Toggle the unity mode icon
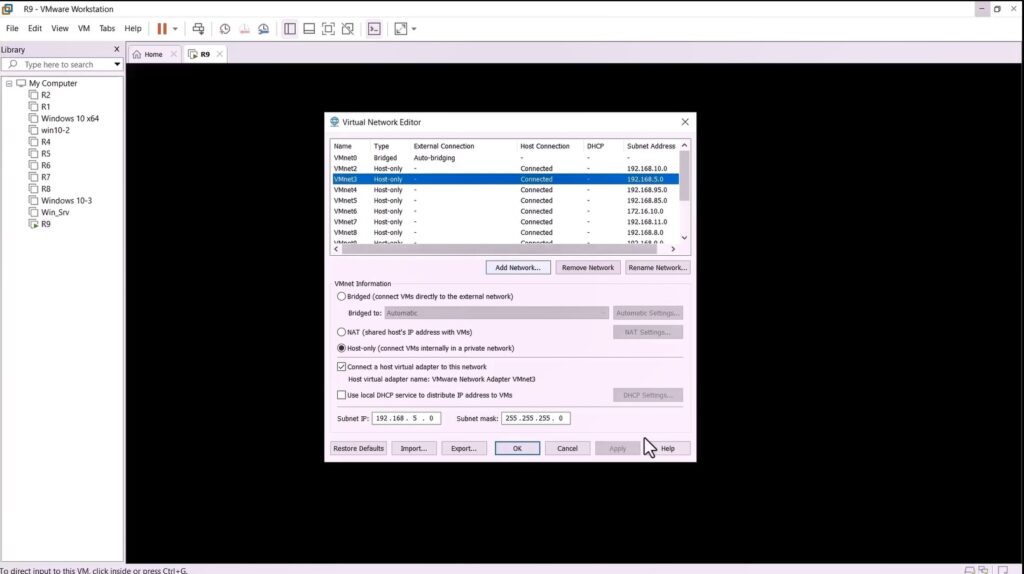The image size is (1024, 574). [x=348, y=29]
